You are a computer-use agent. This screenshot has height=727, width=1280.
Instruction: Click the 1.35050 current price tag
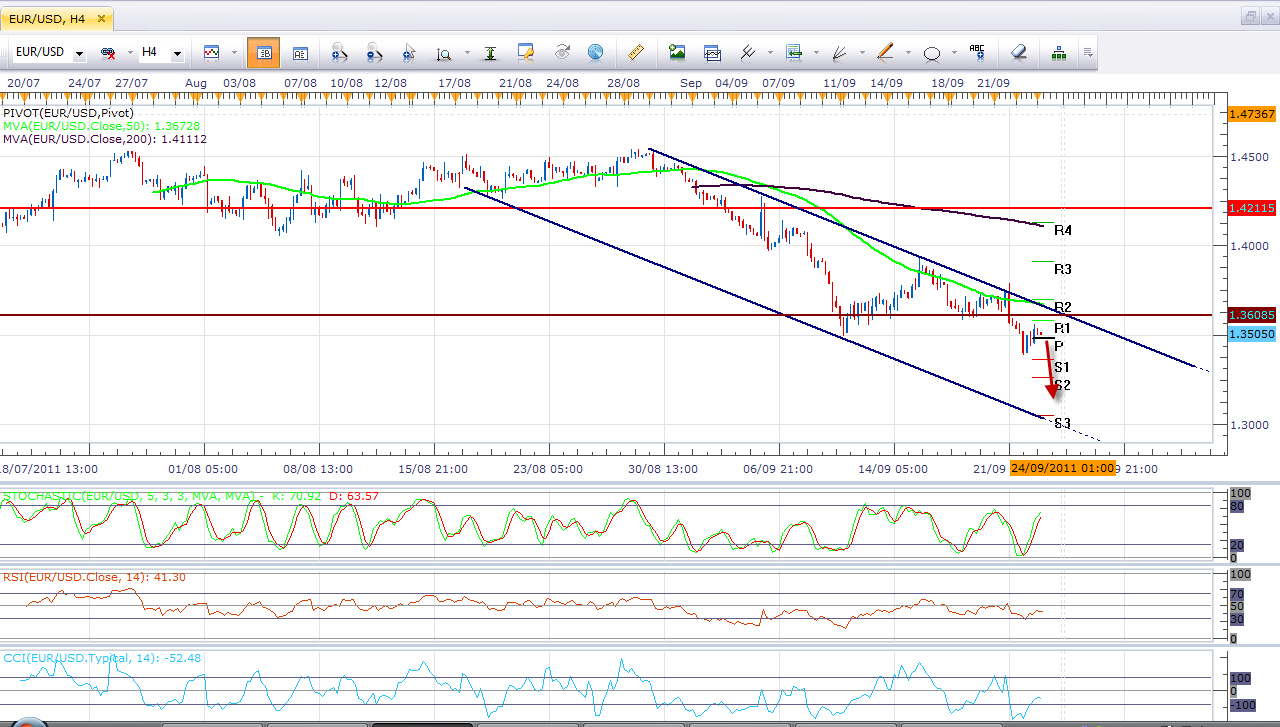[x=1250, y=334]
